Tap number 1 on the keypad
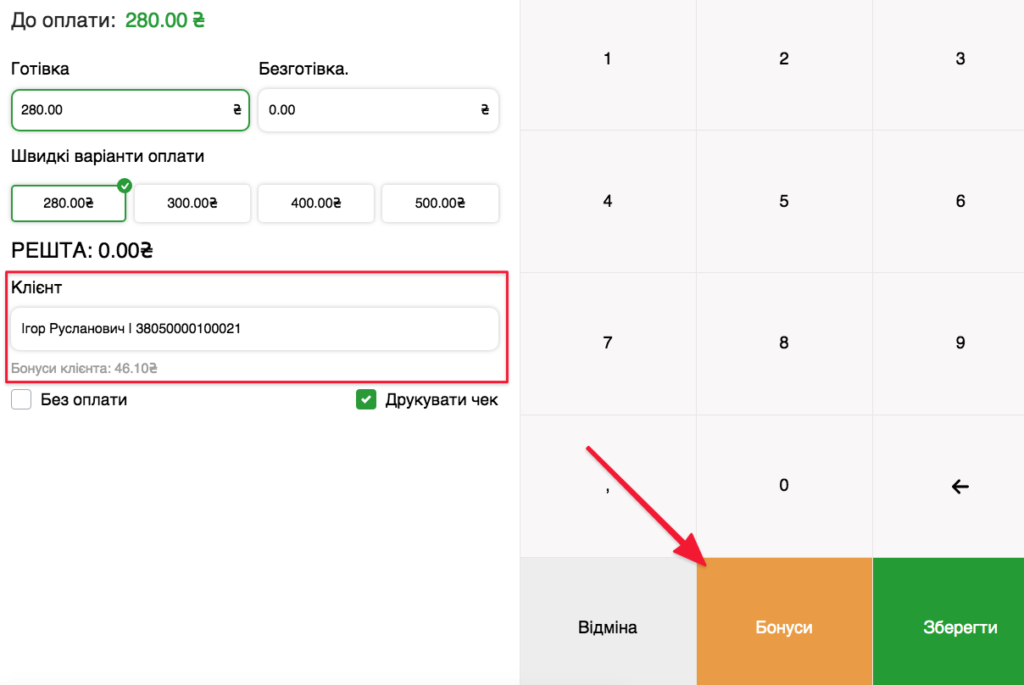Viewport: 1024px width, 685px height. click(608, 59)
